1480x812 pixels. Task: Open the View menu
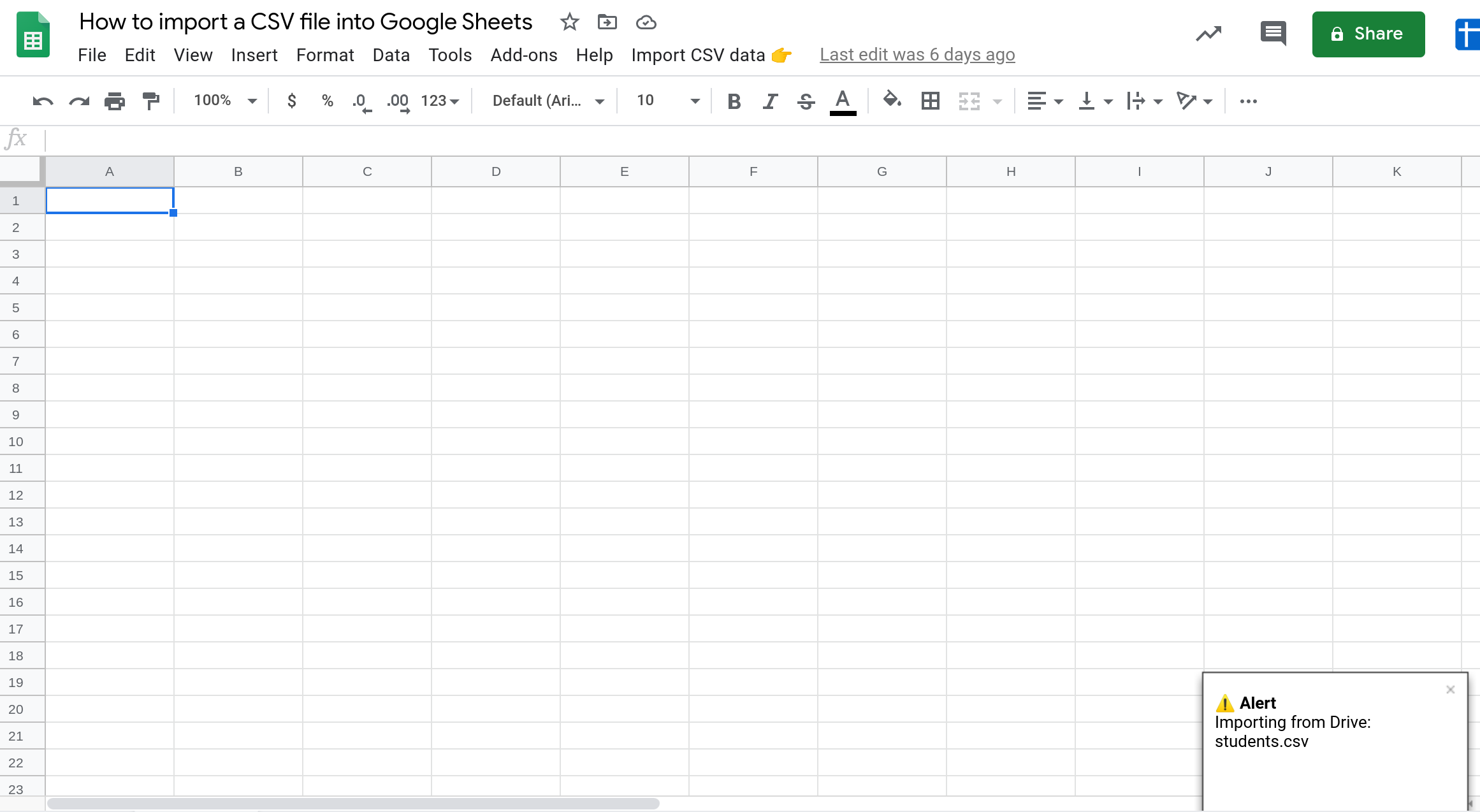[193, 55]
